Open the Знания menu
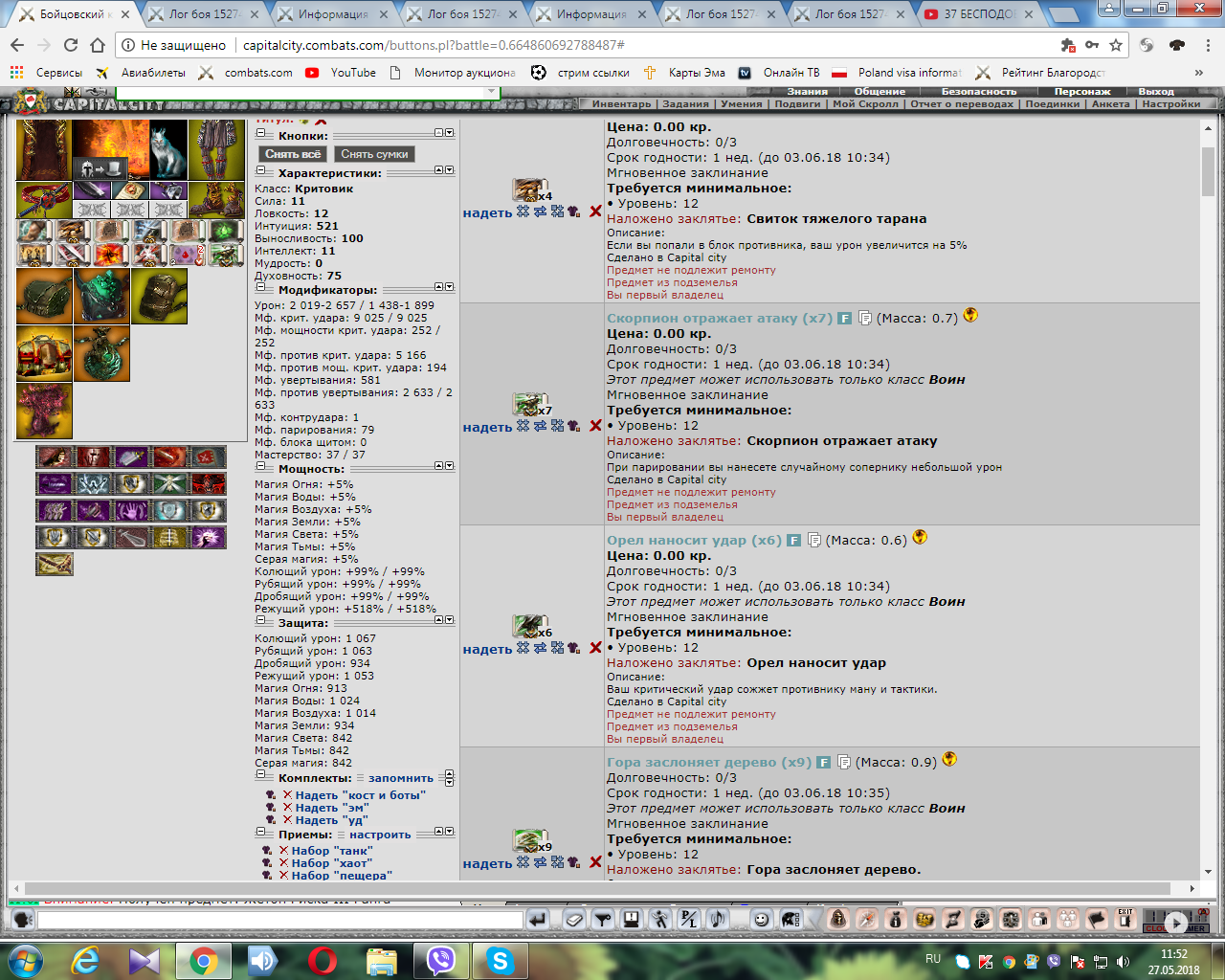Viewport: 1225px width, 980px height. click(807, 92)
